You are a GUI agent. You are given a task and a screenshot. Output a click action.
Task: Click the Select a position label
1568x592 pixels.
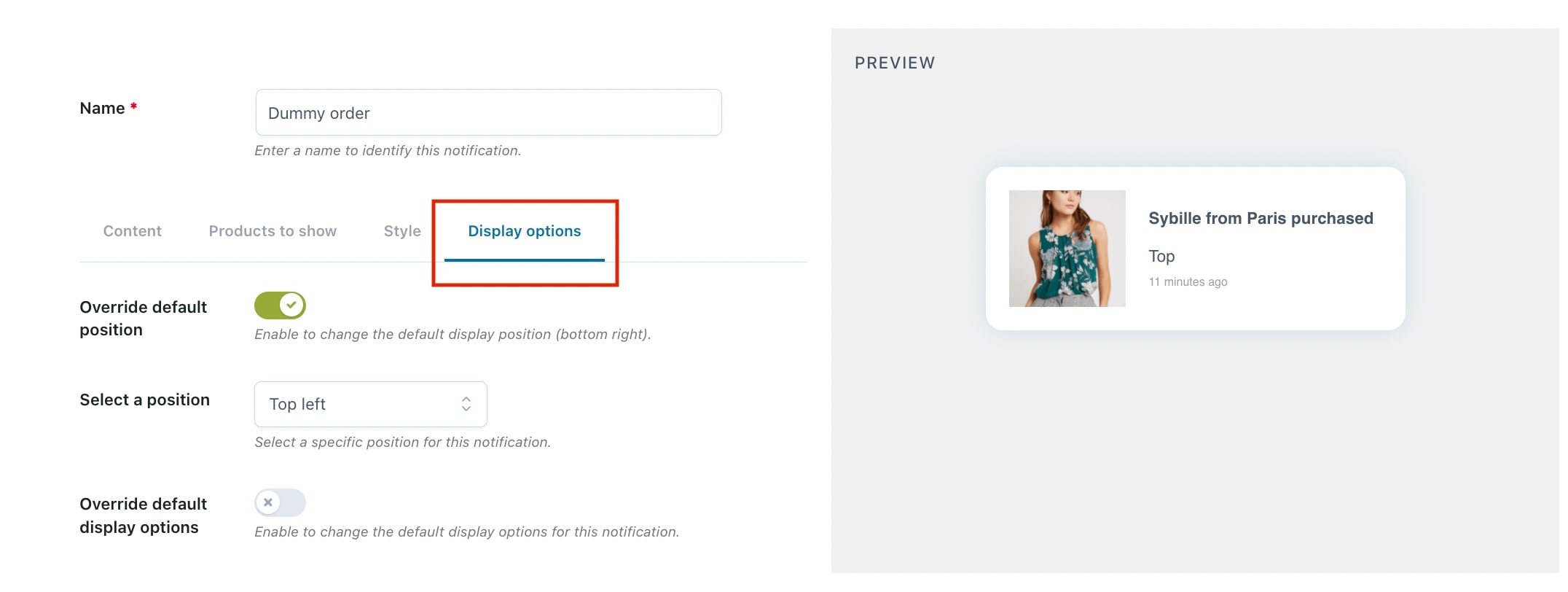[x=144, y=400]
